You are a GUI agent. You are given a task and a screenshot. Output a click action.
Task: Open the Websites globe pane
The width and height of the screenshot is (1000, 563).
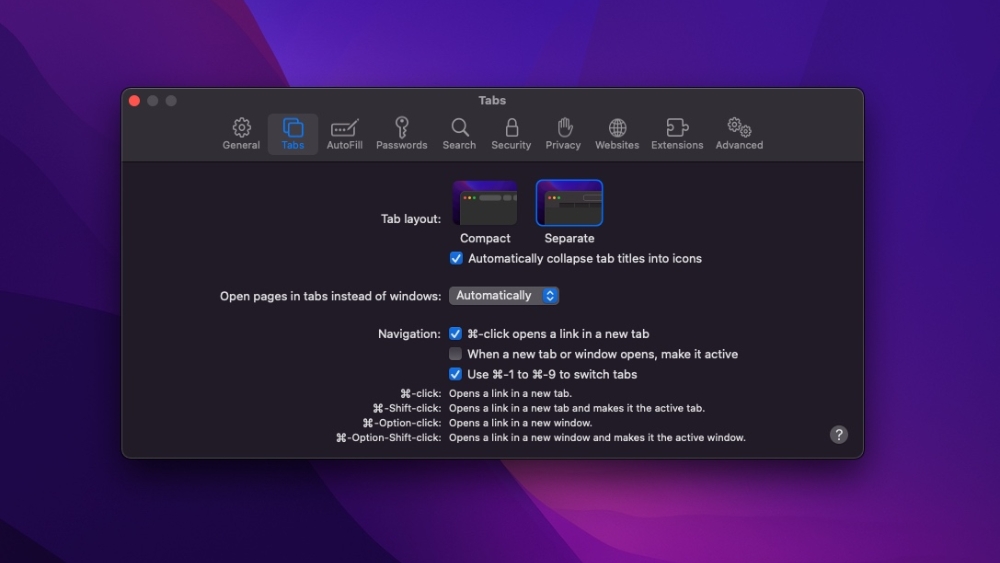(617, 134)
